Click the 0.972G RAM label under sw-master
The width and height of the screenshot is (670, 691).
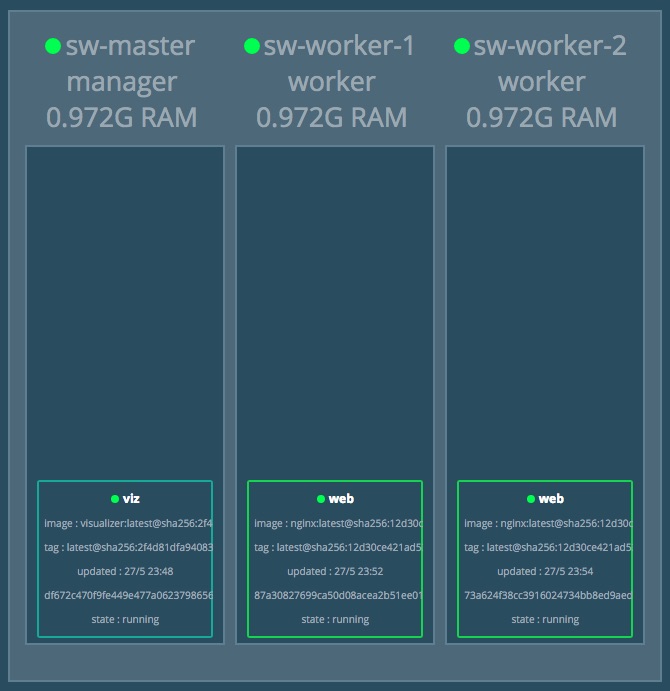coord(122,117)
